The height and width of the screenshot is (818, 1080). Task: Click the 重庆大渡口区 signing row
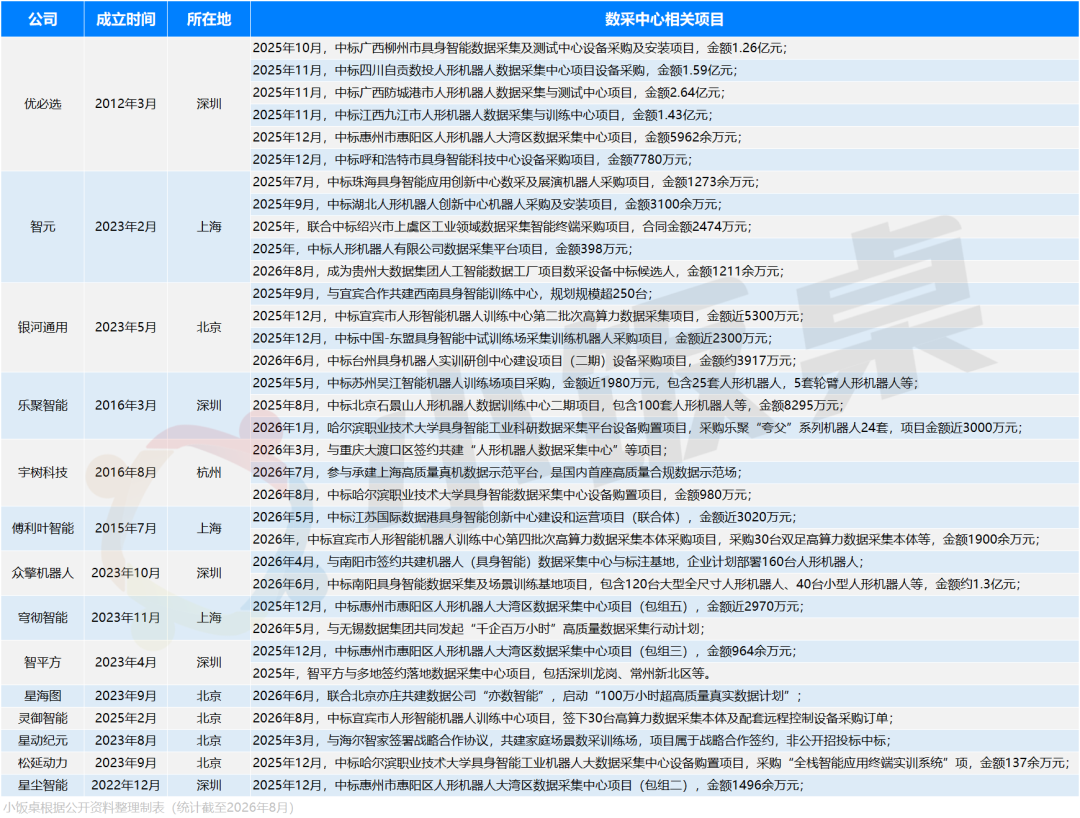tap(665, 450)
